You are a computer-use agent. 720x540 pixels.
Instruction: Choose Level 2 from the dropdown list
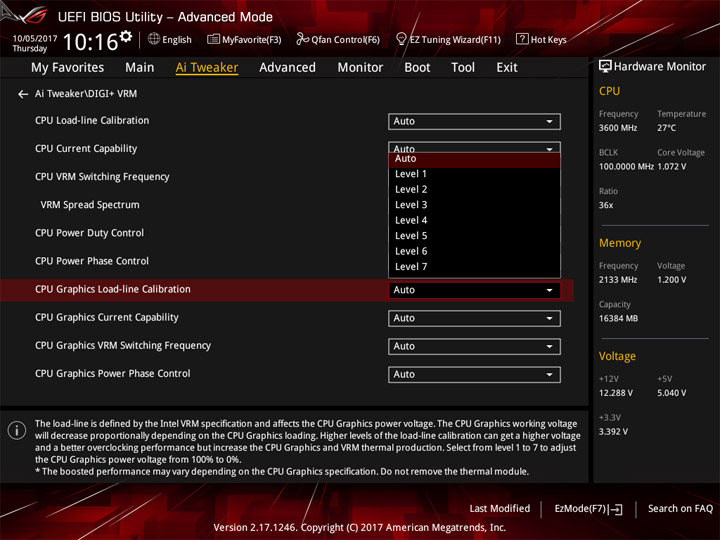coord(474,190)
